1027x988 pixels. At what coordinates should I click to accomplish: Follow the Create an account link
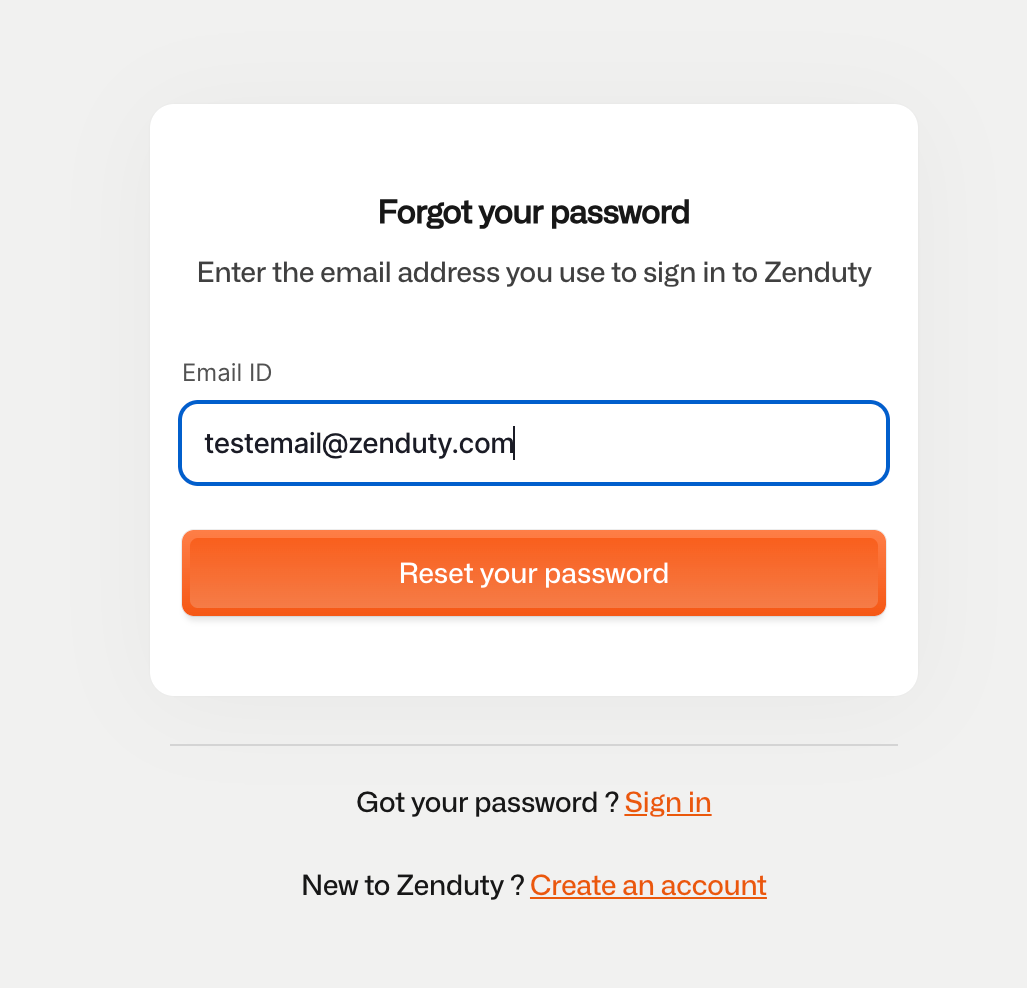tap(648, 886)
